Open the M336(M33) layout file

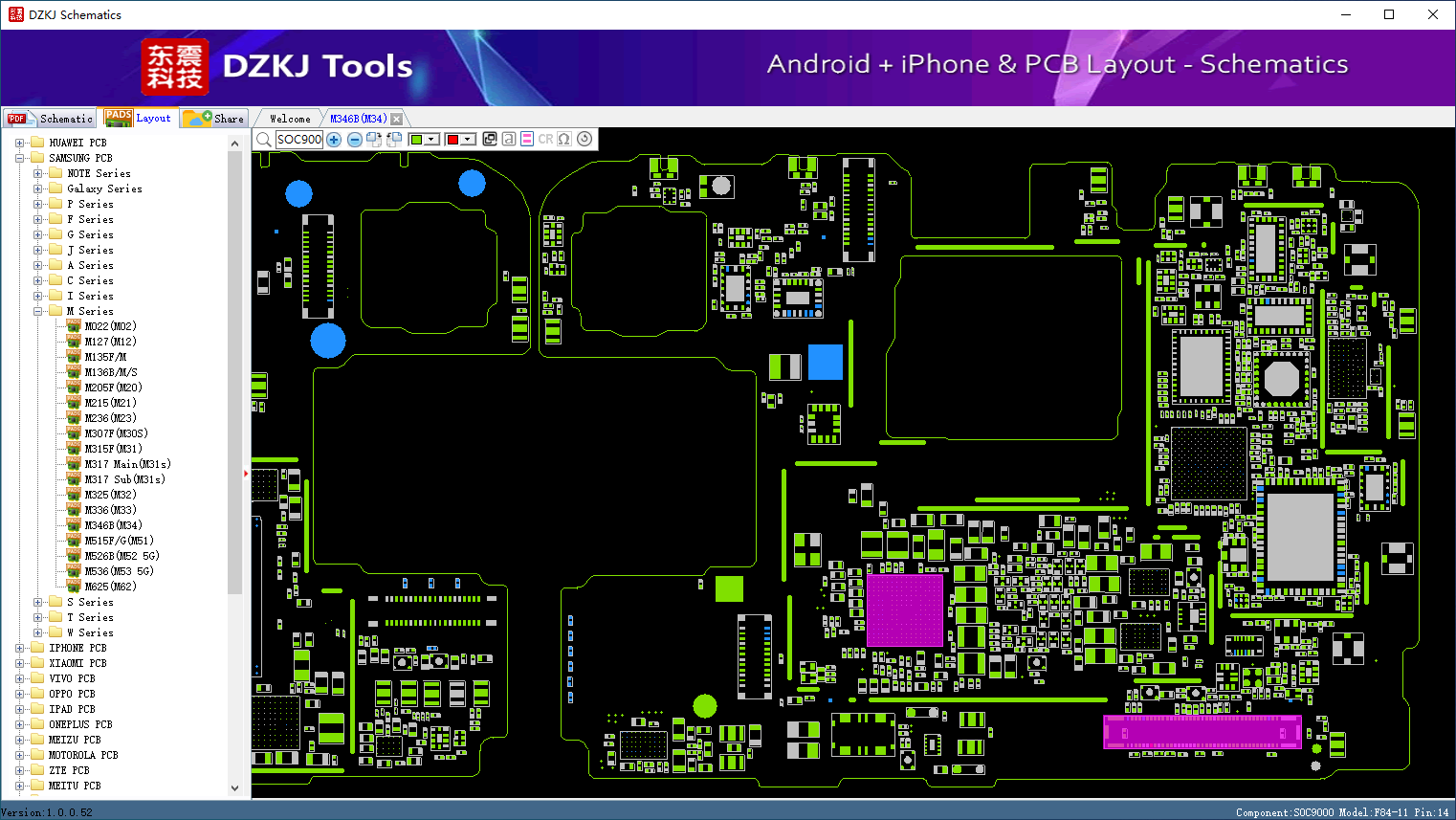tap(110, 510)
